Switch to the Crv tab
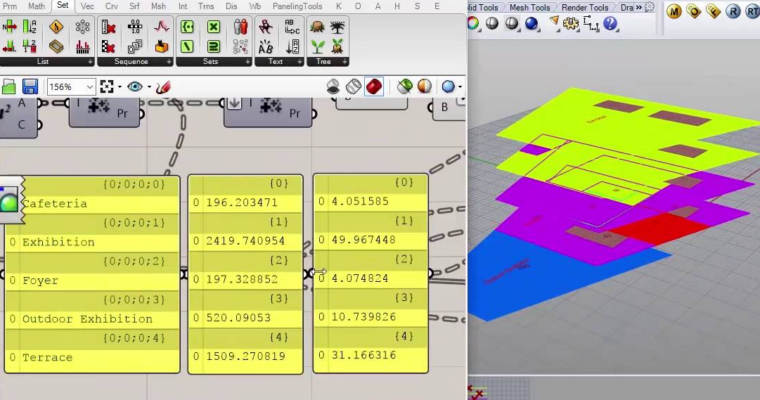This screenshot has width=760, height=400. click(111, 6)
